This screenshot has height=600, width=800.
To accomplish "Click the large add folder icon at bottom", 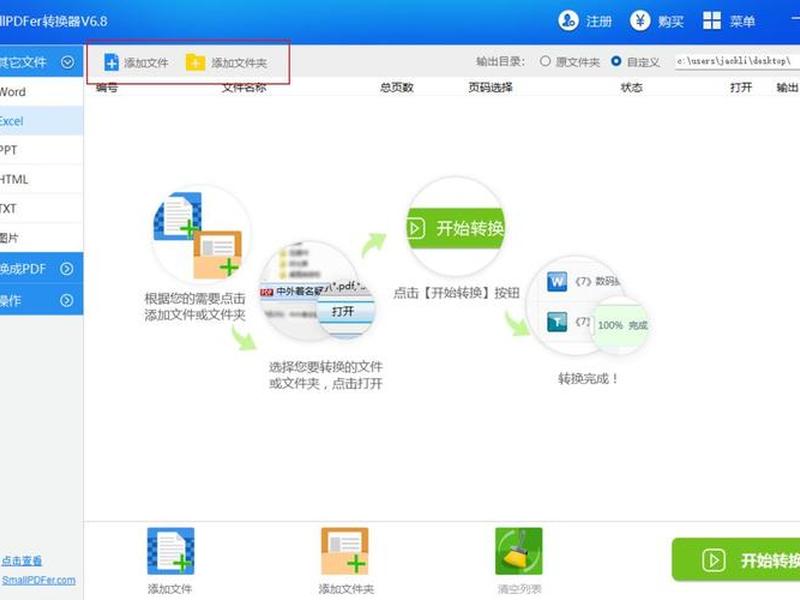I will pyautogui.click(x=345, y=551).
